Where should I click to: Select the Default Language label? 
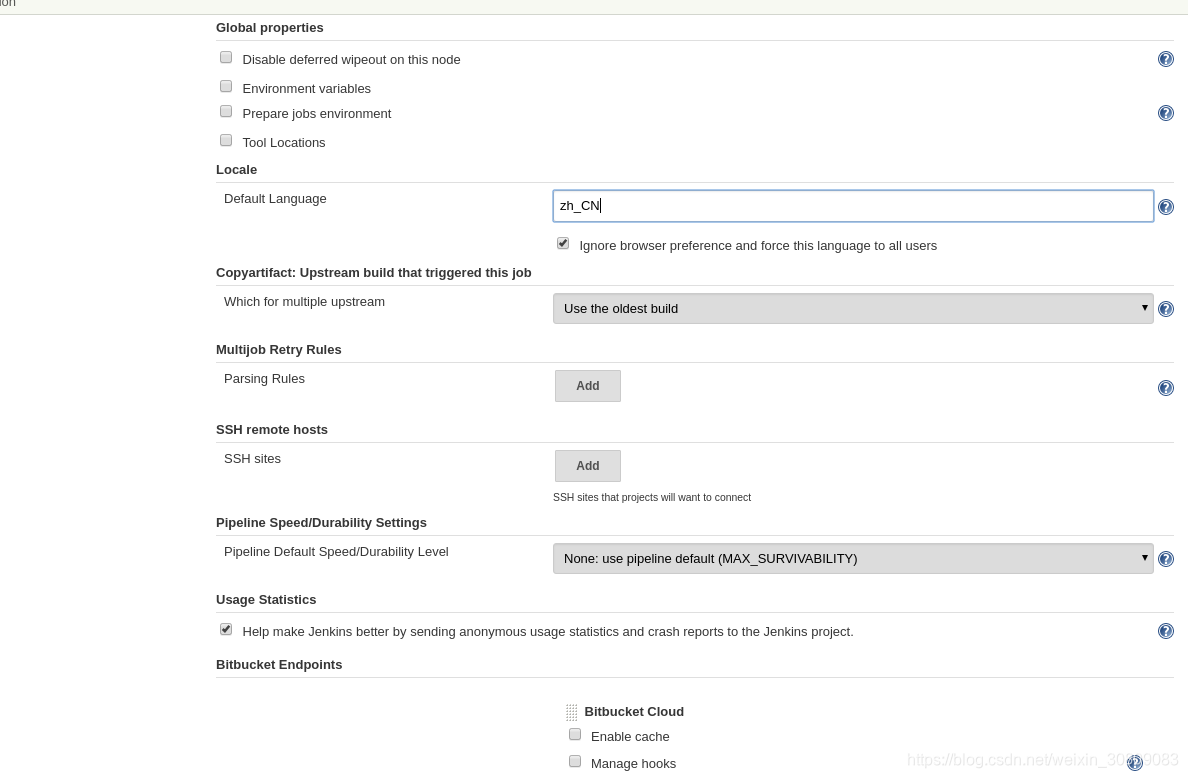coord(275,198)
